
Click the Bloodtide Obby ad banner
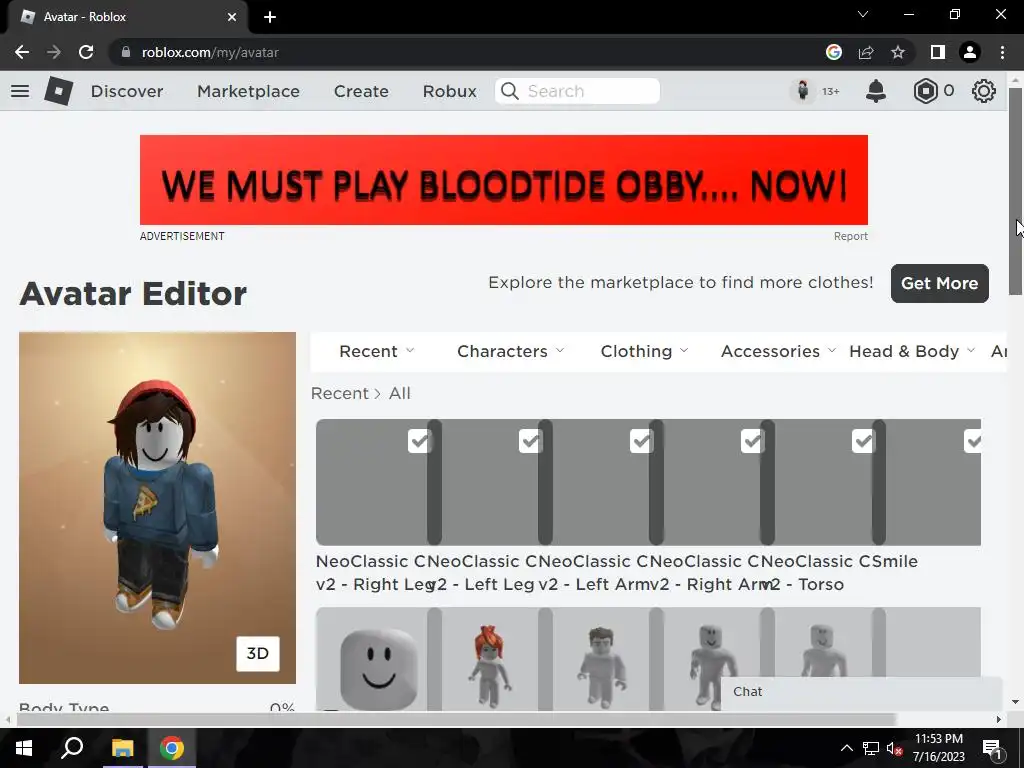(x=504, y=180)
